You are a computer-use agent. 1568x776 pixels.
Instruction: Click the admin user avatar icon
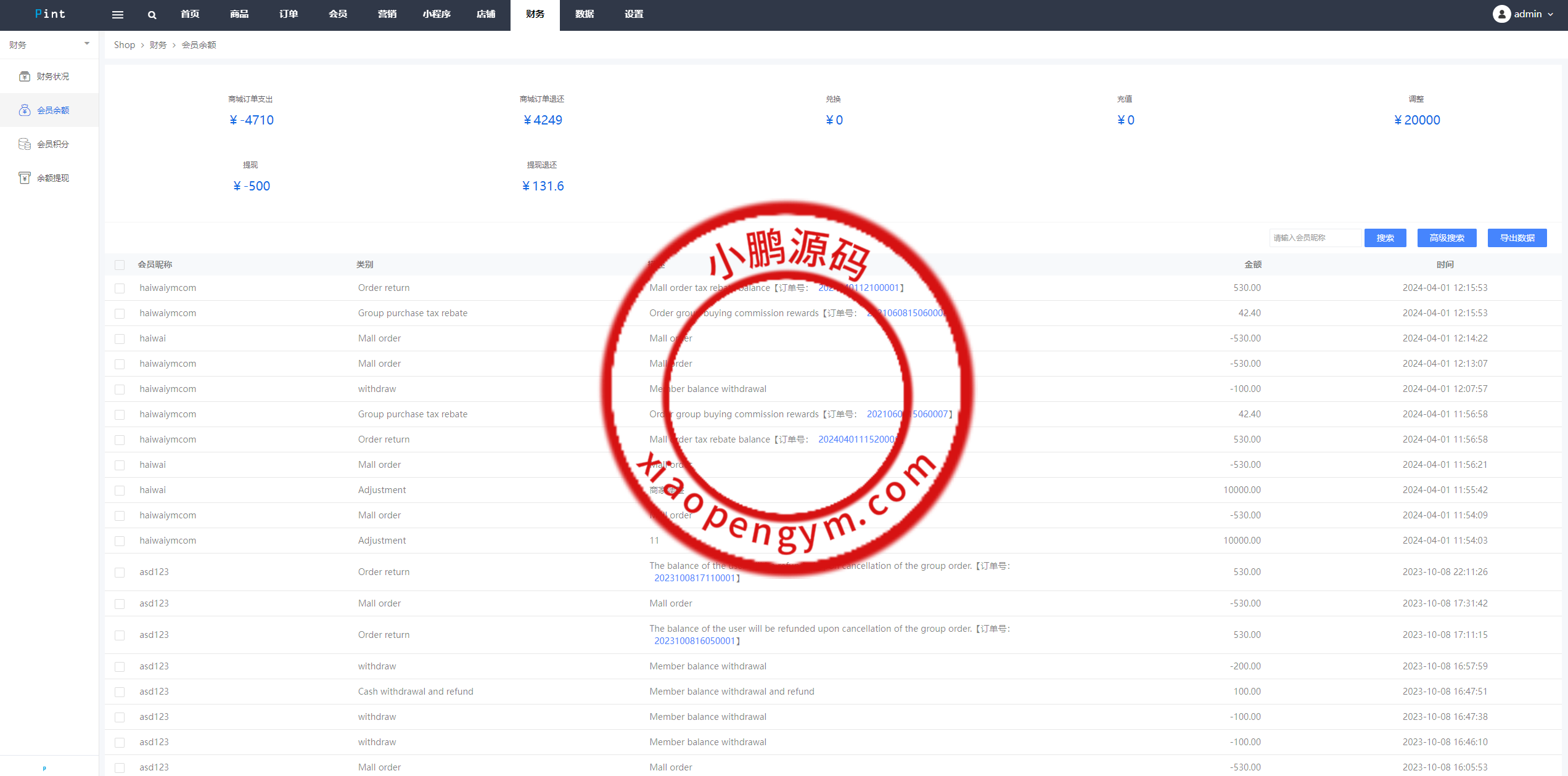click(1501, 14)
